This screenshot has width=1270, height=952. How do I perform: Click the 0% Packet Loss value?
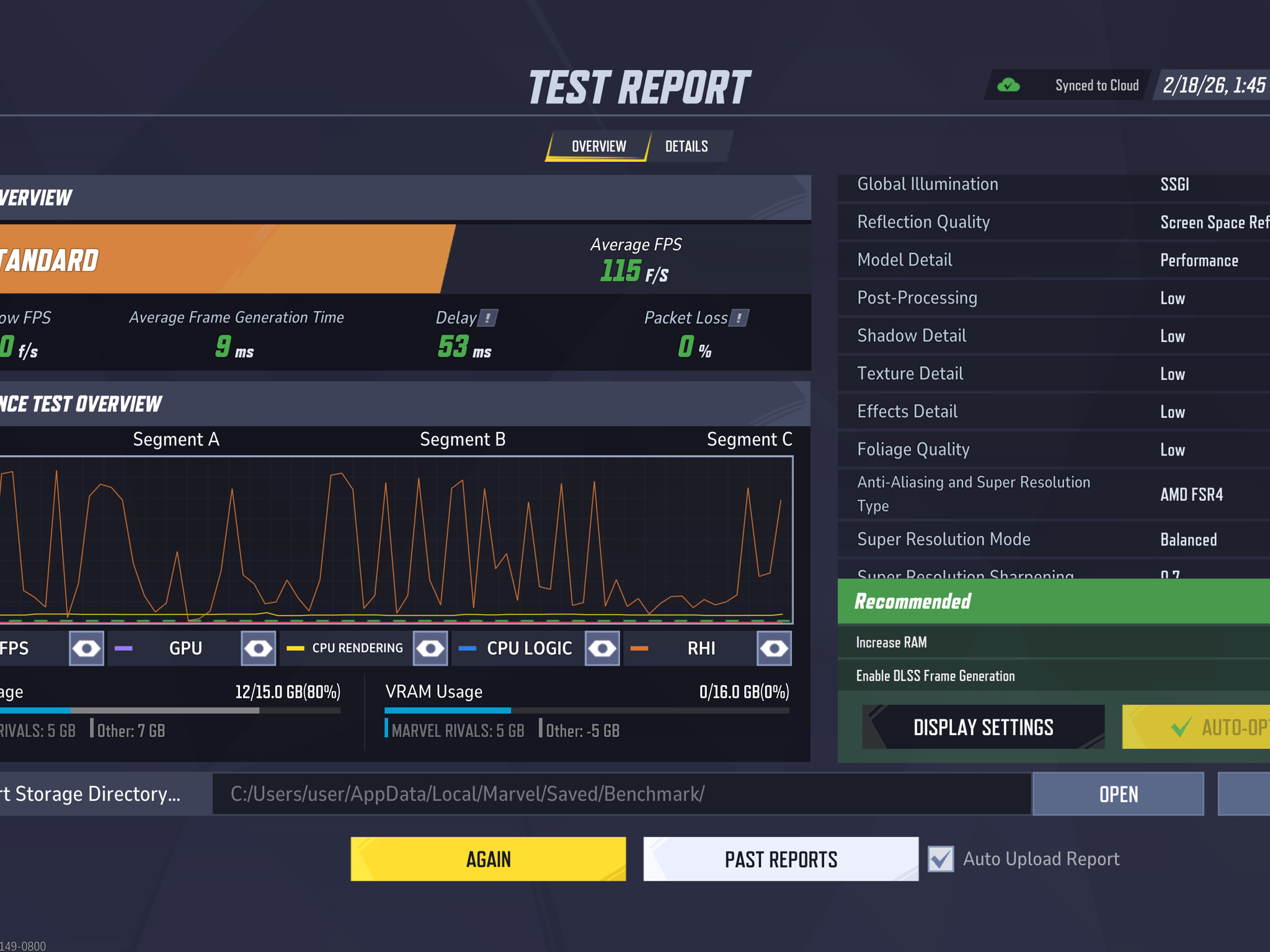pyautogui.click(x=695, y=347)
